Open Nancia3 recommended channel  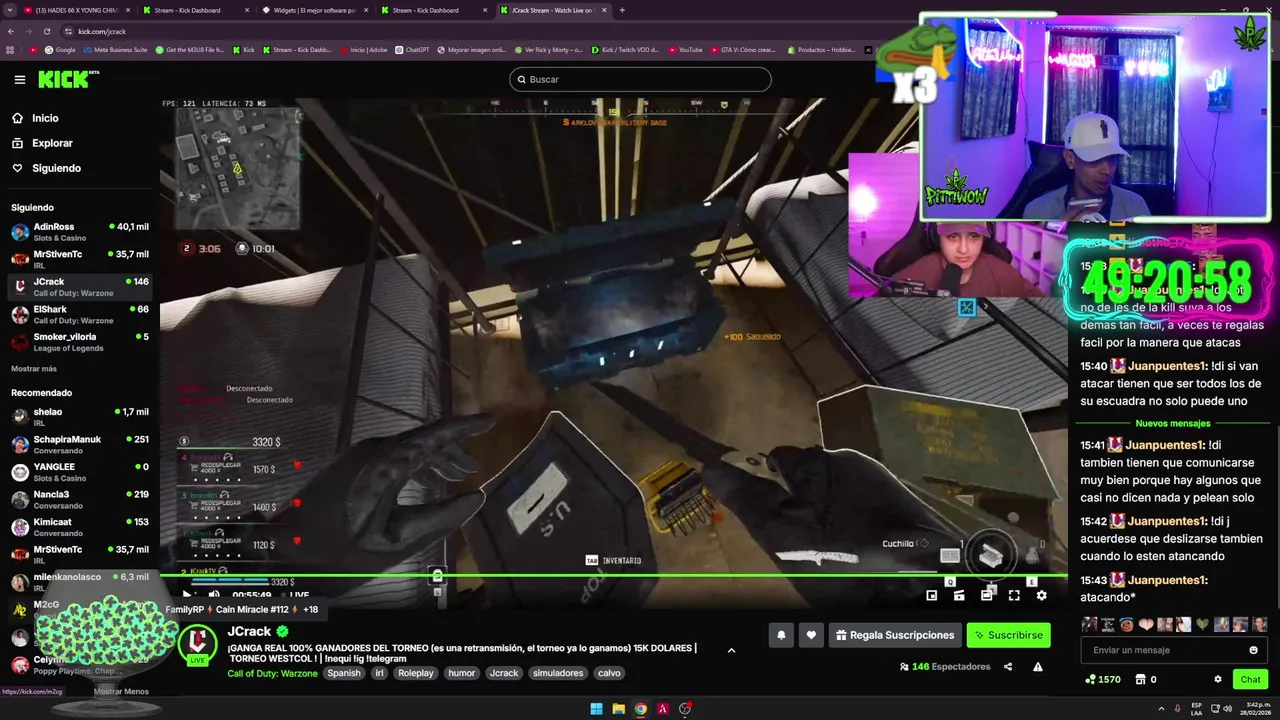pos(78,499)
